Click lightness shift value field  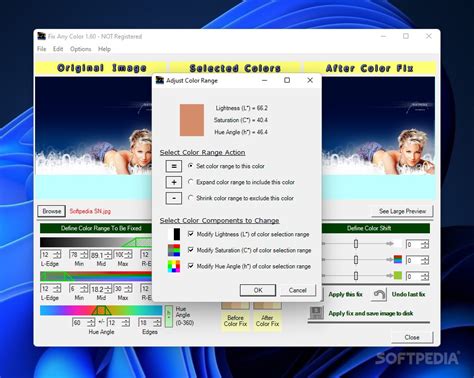(x=417, y=244)
